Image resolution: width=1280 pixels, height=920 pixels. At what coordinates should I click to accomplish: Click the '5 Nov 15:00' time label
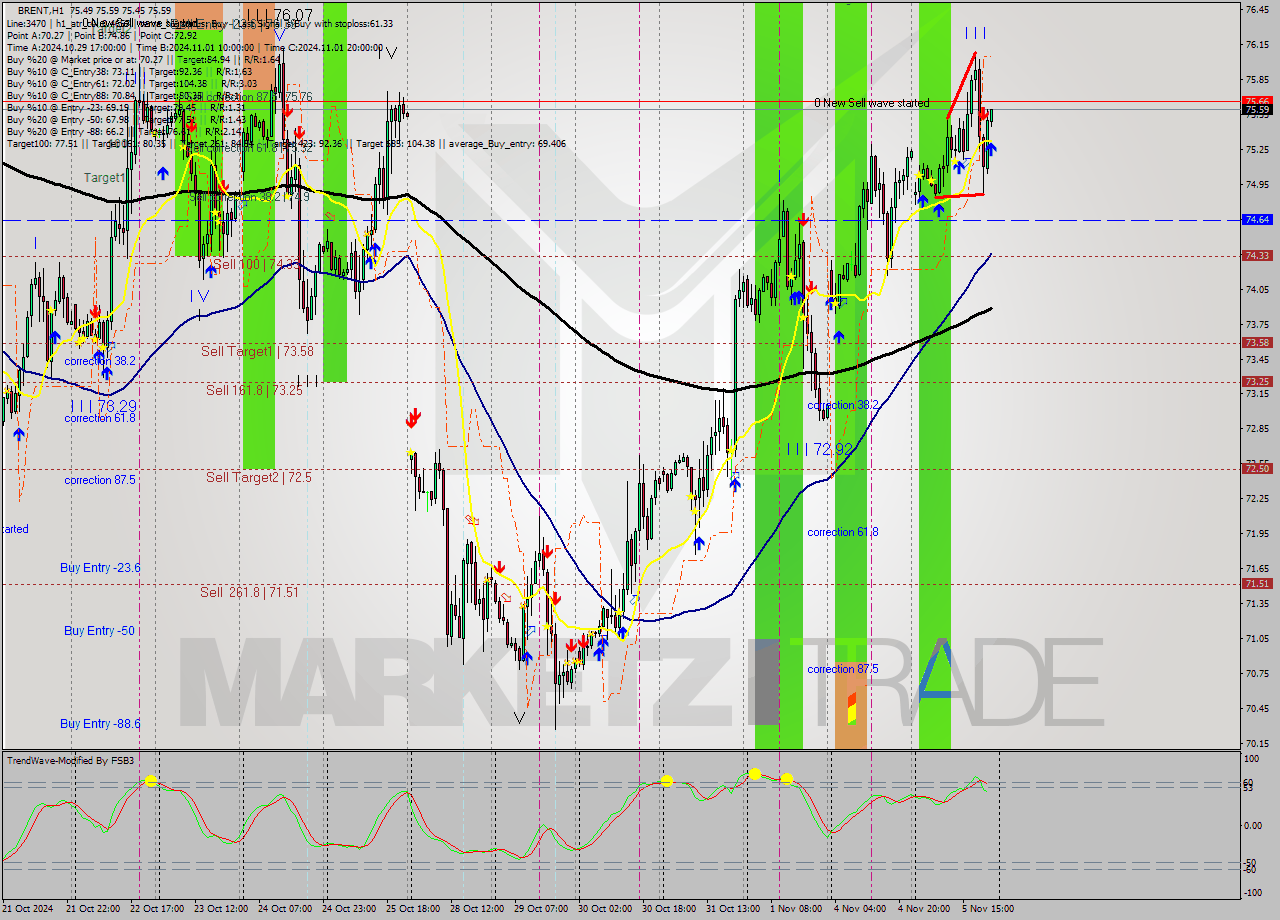coord(989,909)
